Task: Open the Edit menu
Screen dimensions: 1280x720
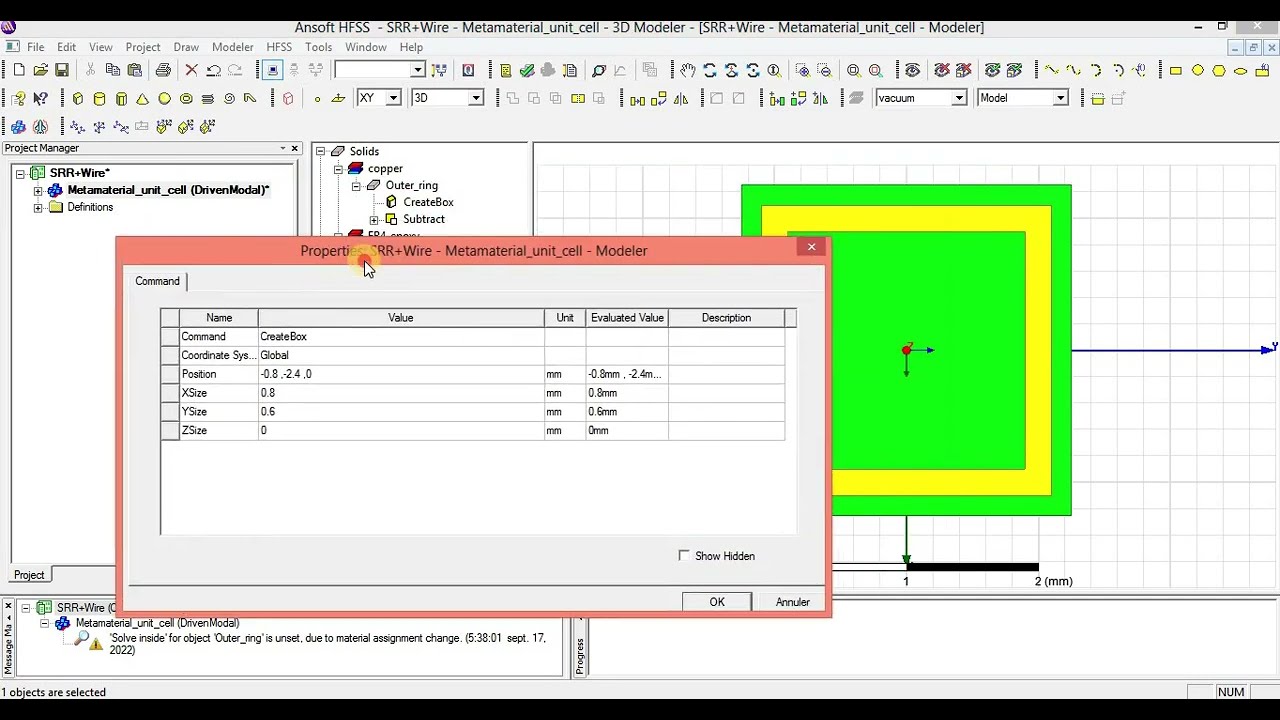Action: click(66, 47)
